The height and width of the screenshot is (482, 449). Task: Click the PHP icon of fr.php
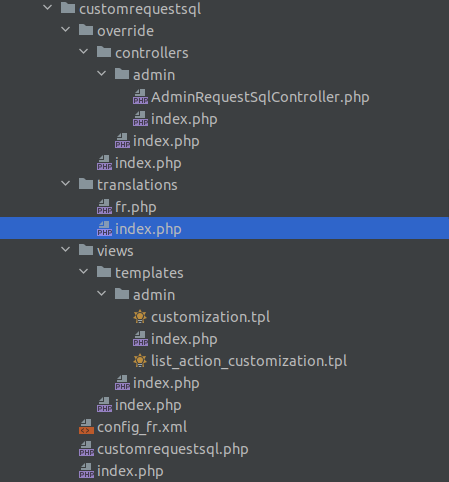(x=104, y=207)
